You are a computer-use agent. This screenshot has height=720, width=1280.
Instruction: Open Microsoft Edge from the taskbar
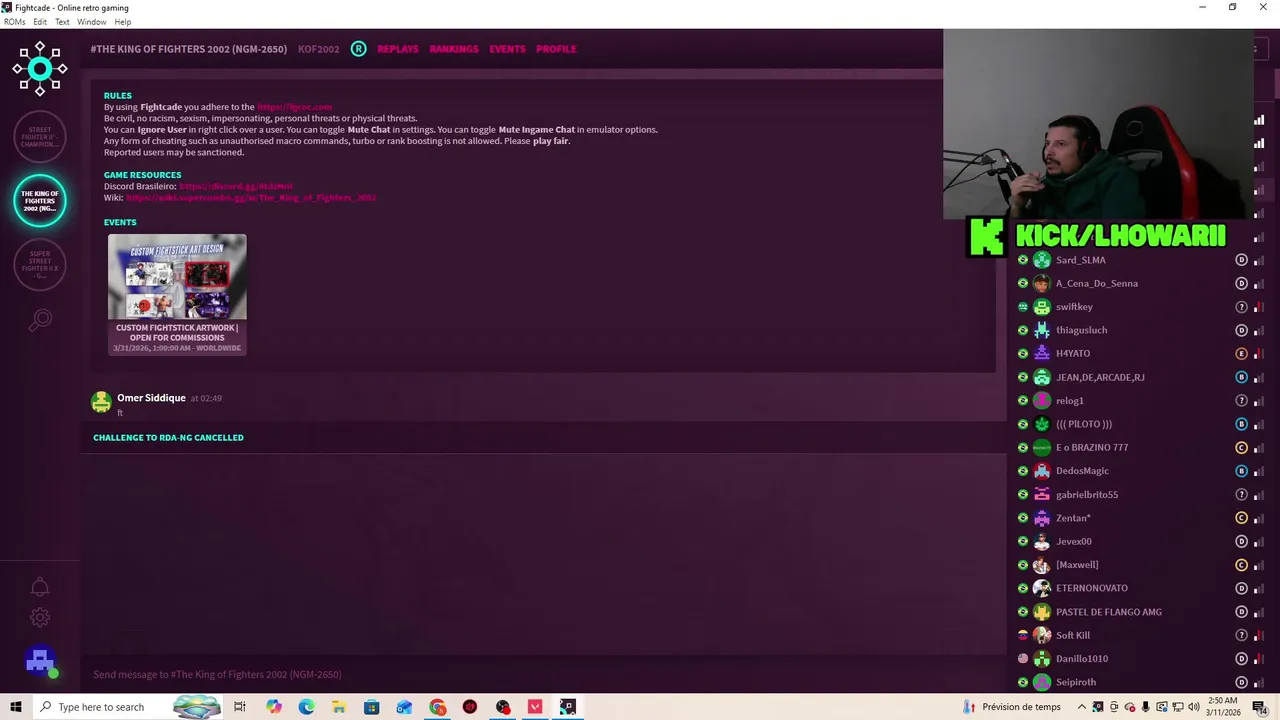pos(306,707)
